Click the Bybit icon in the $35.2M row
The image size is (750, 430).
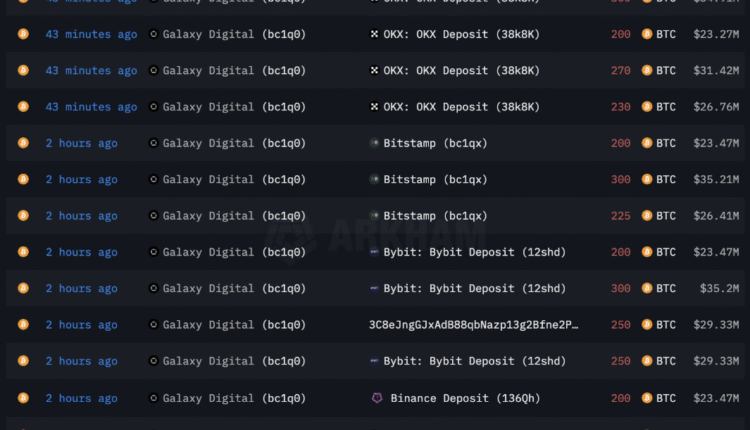coord(375,288)
